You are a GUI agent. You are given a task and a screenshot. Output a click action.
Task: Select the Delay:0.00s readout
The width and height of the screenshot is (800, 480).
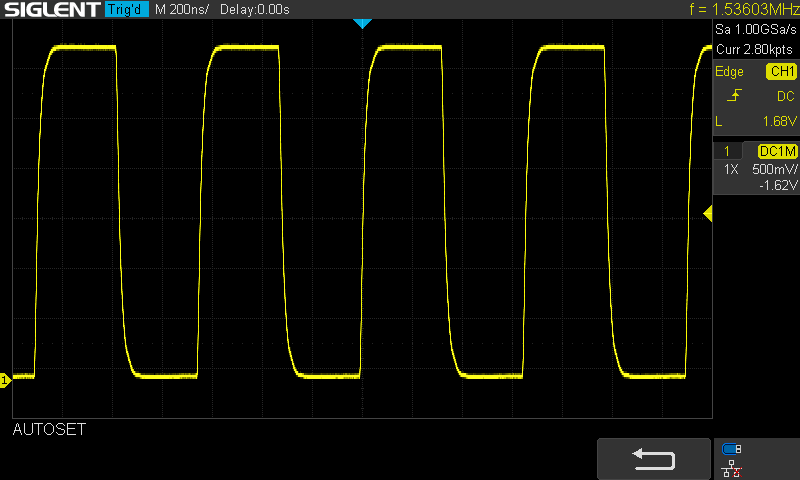coord(255,9)
